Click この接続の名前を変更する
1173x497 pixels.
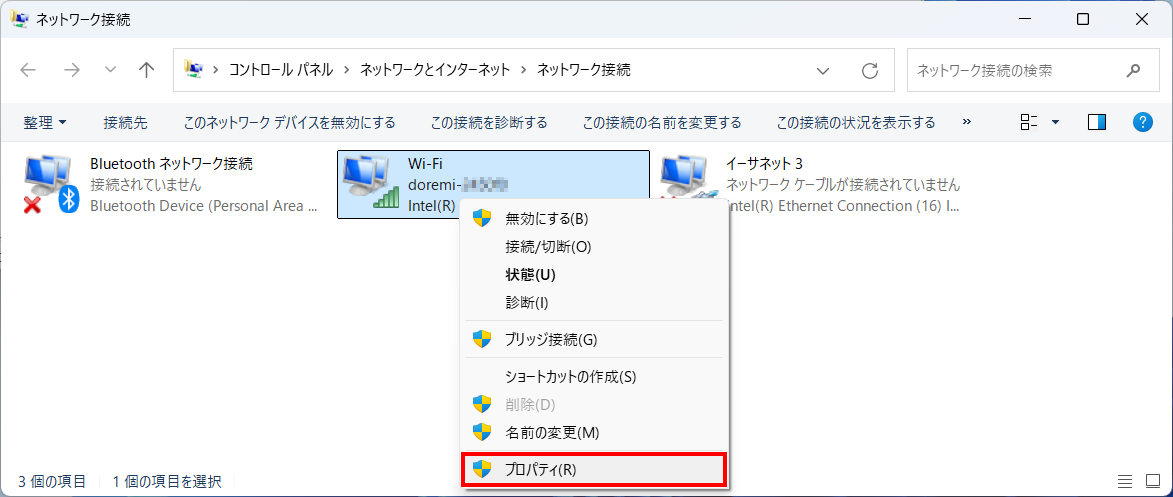662,122
